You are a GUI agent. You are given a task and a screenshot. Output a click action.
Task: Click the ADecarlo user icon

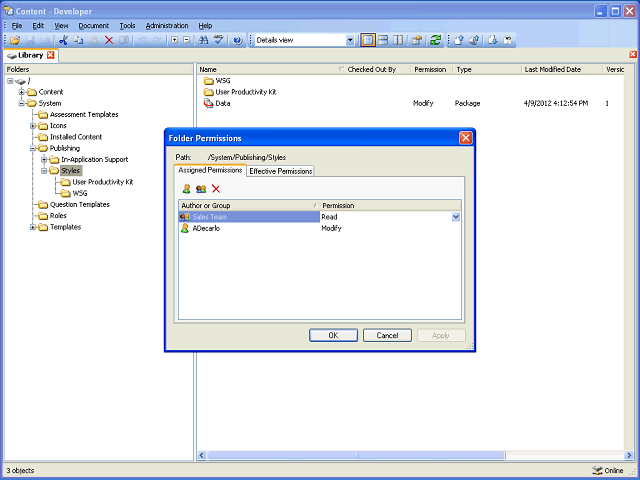(x=185, y=228)
